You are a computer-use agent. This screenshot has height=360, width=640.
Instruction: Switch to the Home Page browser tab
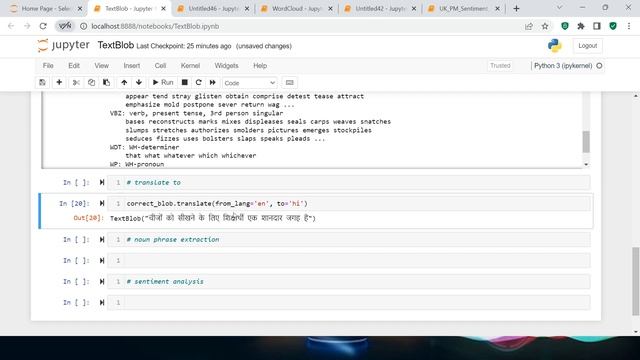click(46, 9)
